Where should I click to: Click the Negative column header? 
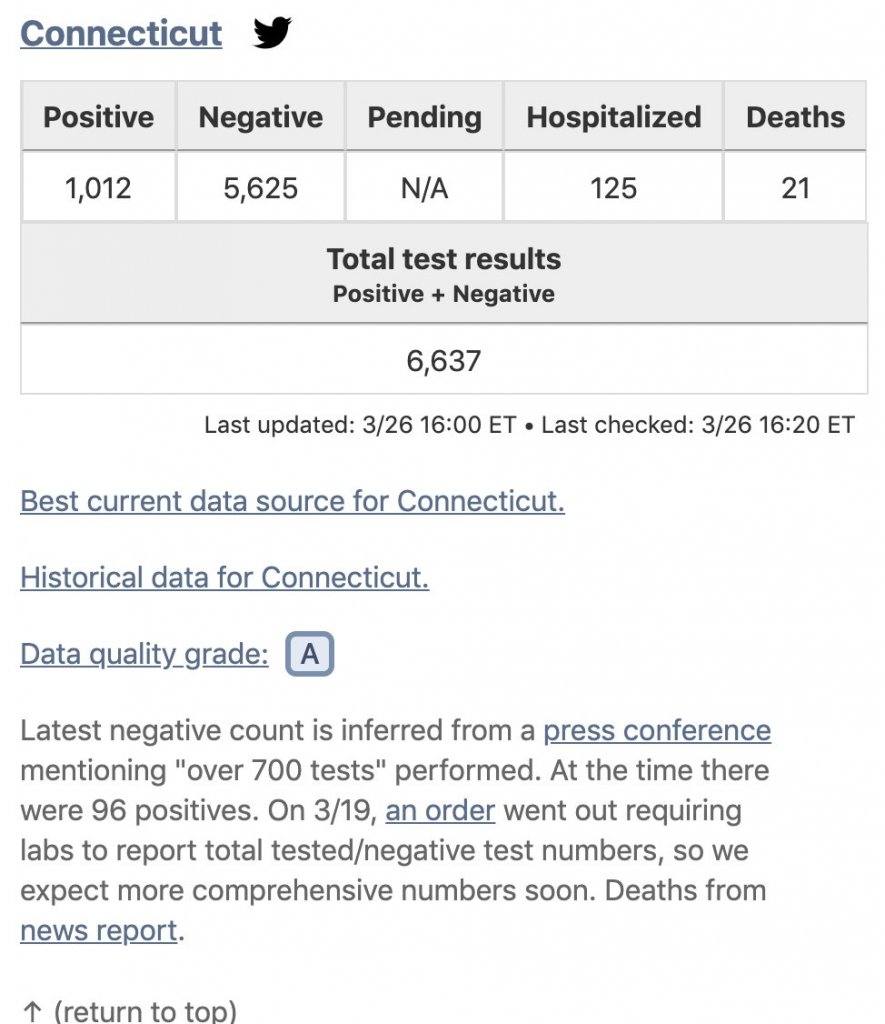[260, 117]
